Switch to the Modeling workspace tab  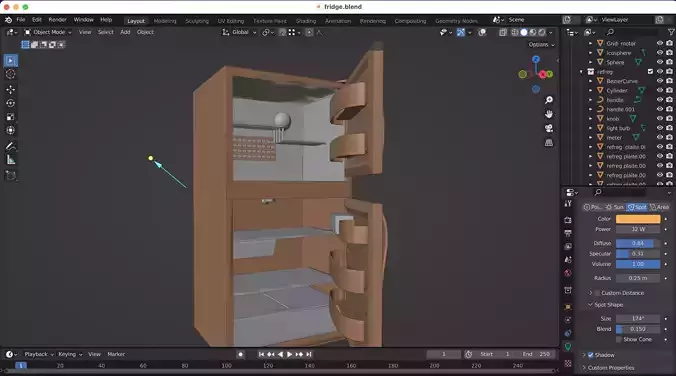tap(165, 21)
